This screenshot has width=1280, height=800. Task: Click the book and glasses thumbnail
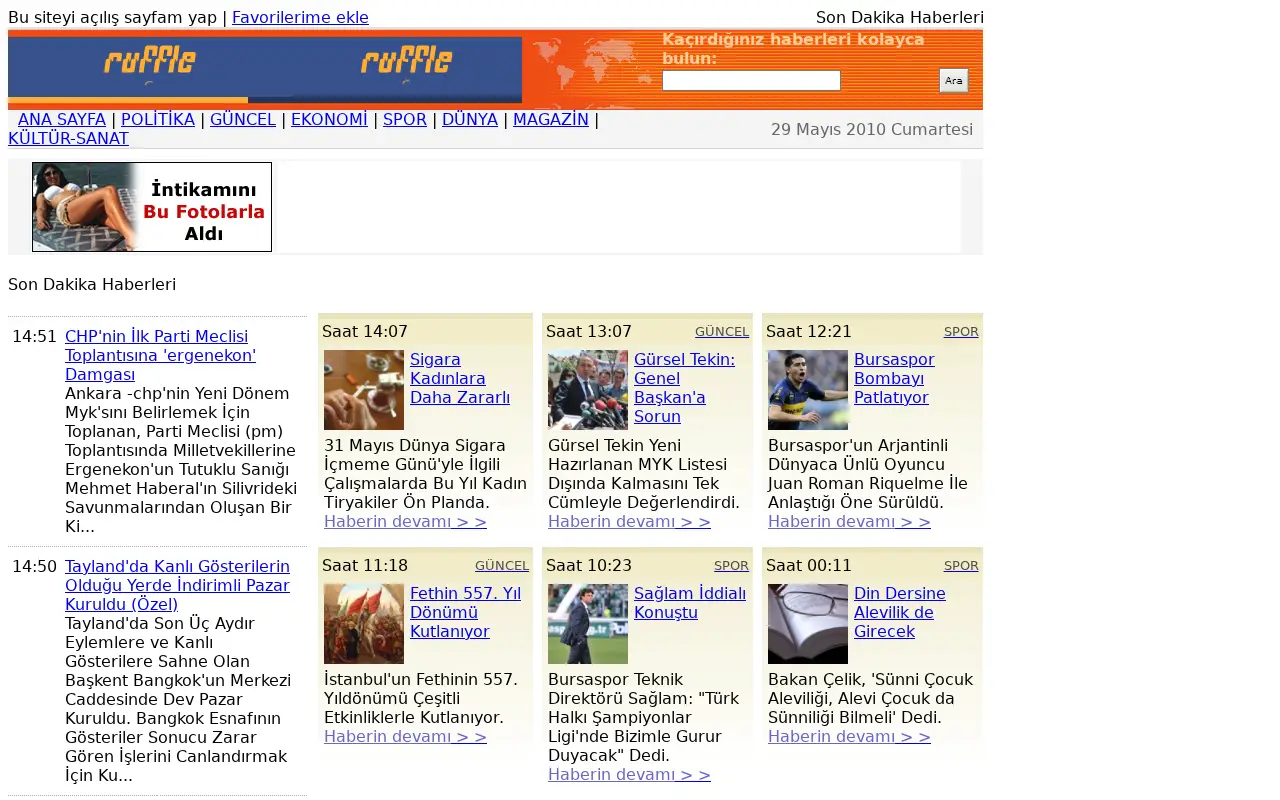click(808, 624)
